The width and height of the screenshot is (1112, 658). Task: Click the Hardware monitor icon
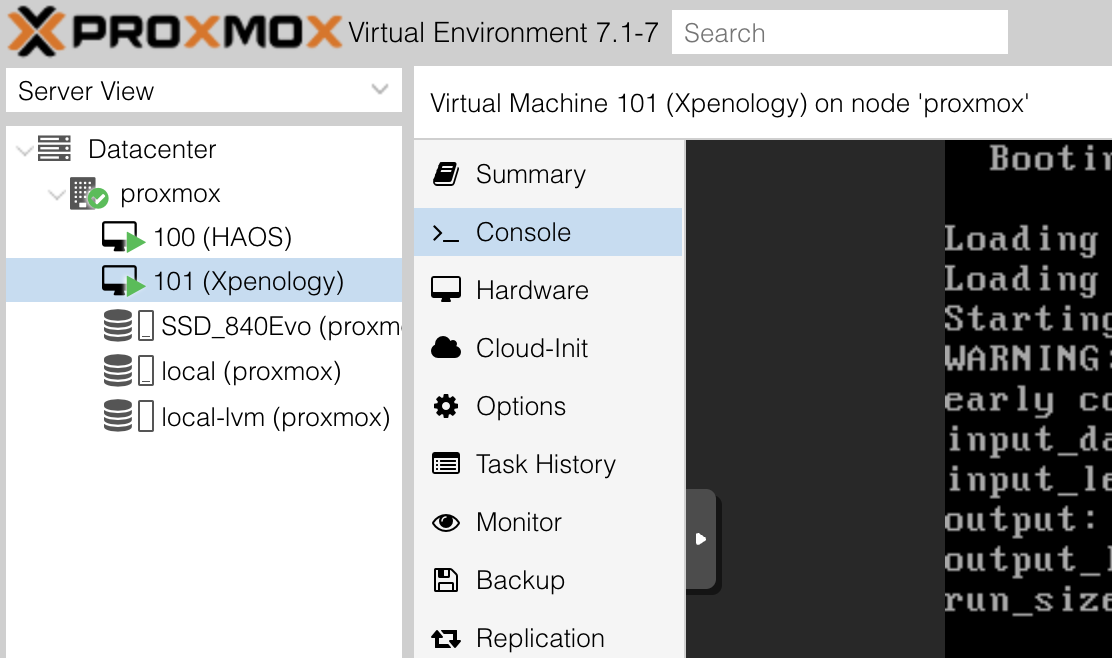click(446, 289)
